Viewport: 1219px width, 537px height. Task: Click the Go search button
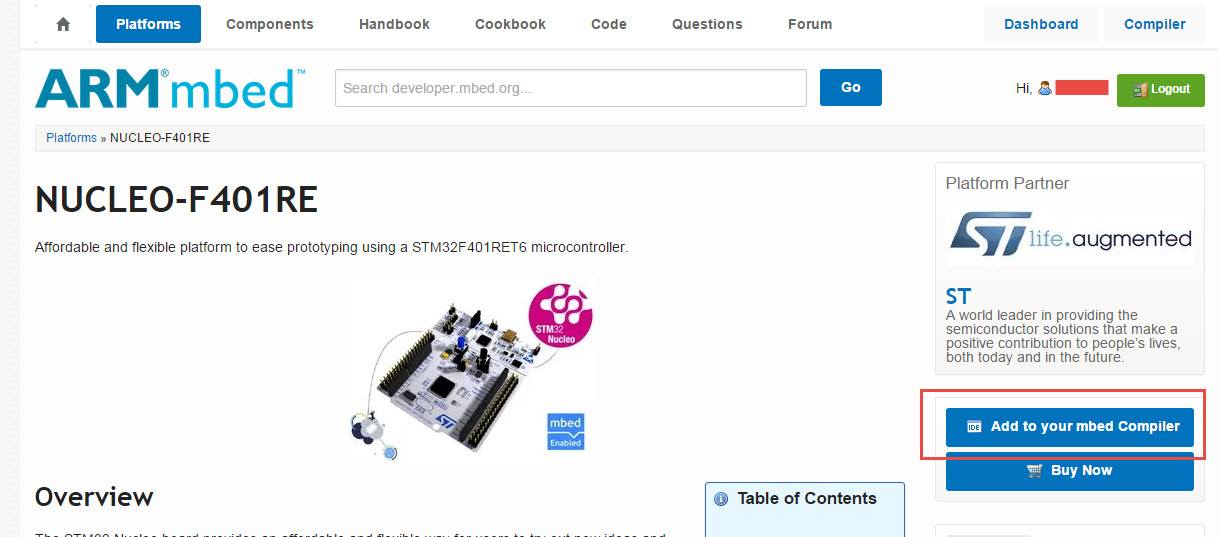click(x=851, y=88)
